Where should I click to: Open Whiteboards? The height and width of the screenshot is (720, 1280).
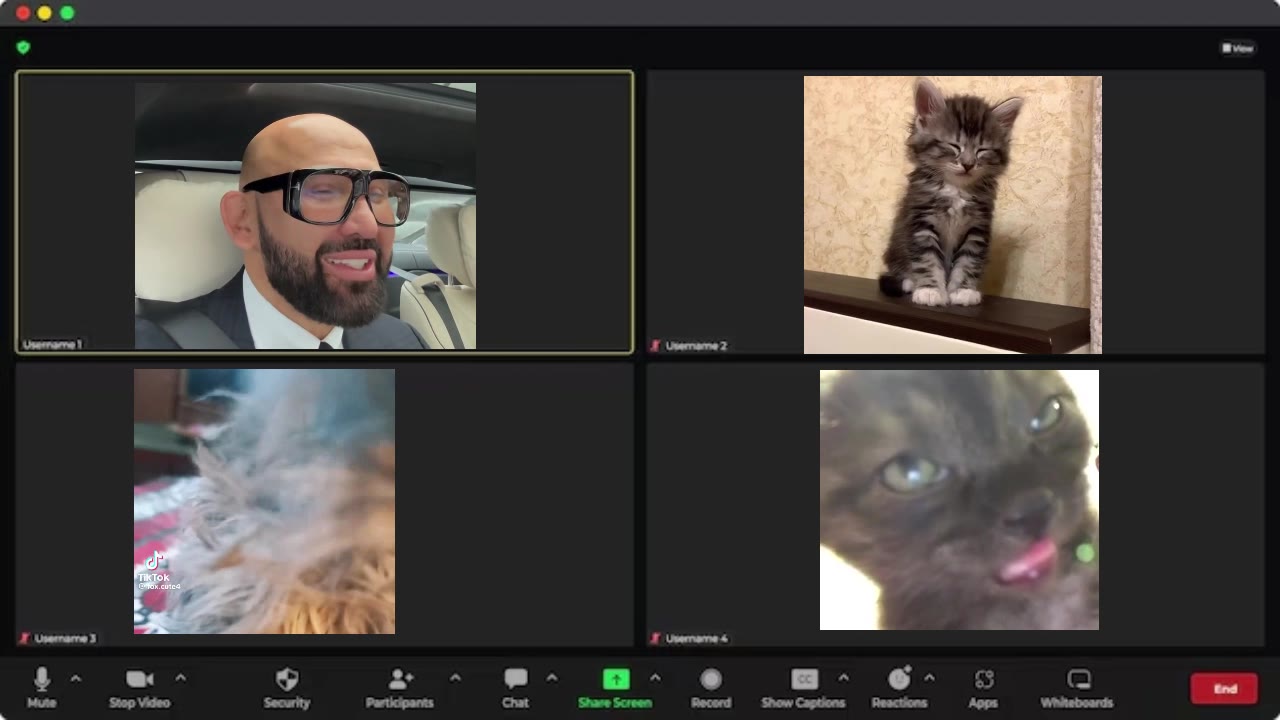(1077, 688)
